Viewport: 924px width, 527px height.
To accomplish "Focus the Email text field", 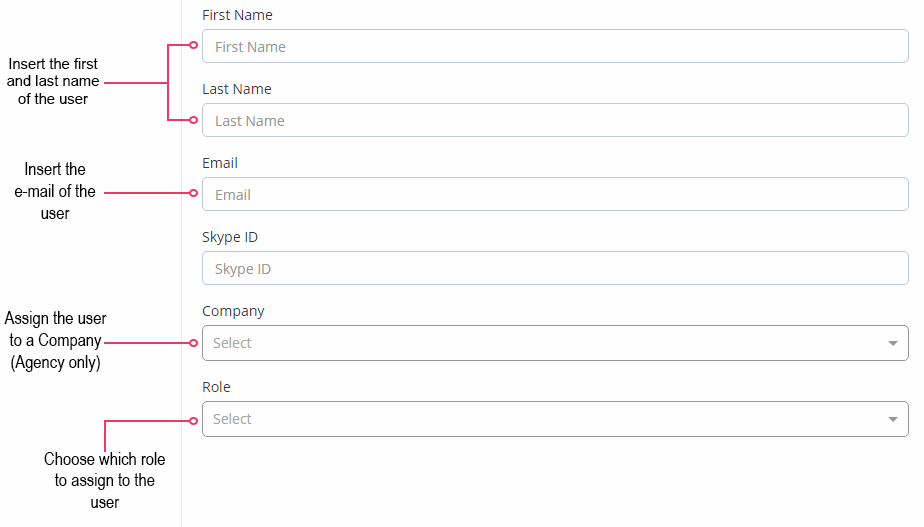I will pyautogui.click(x=555, y=194).
